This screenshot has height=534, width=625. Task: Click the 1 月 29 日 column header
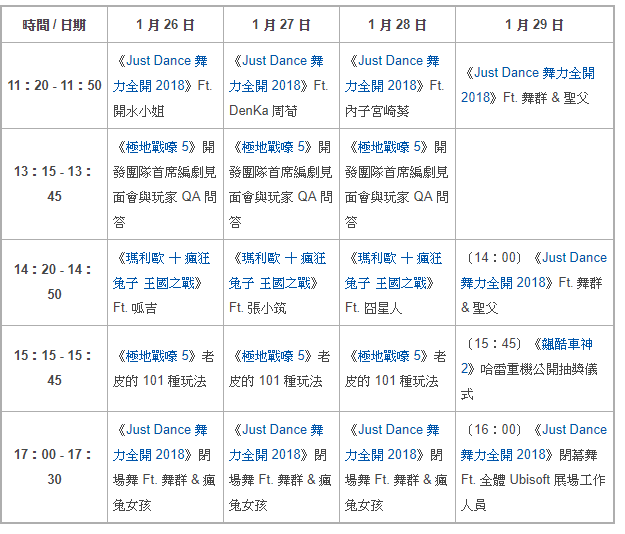535,25
